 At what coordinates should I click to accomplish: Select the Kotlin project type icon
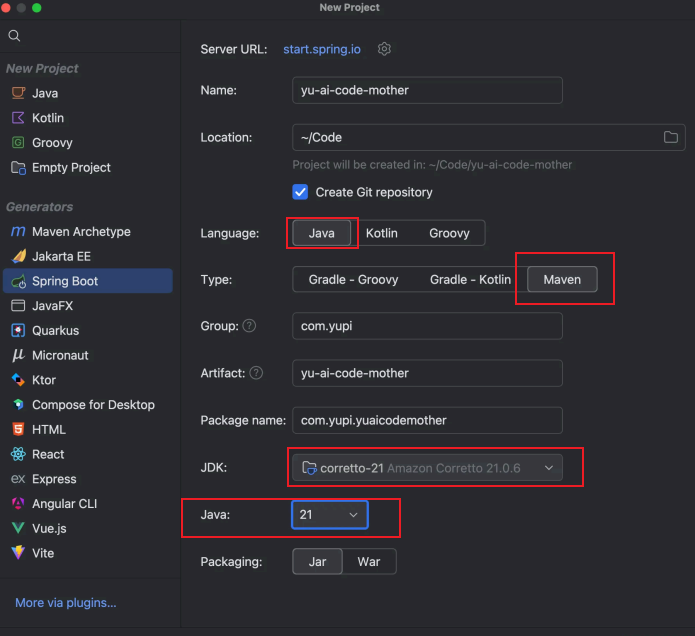pos(18,118)
